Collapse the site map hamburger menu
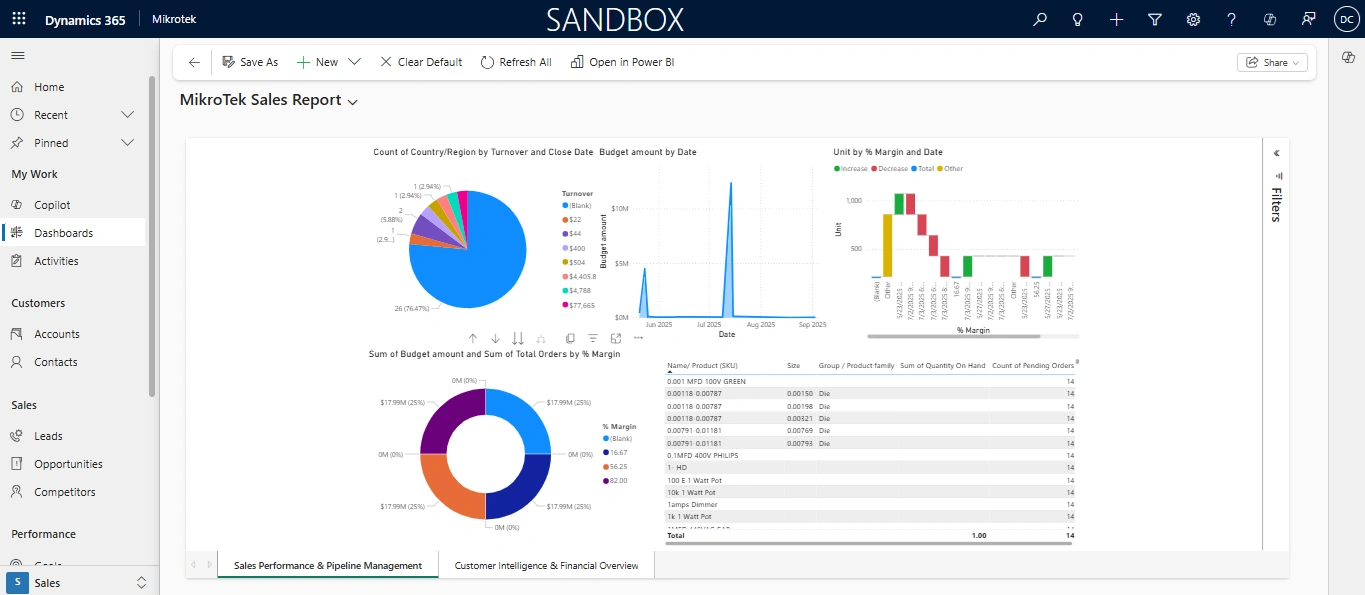 pos(18,55)
